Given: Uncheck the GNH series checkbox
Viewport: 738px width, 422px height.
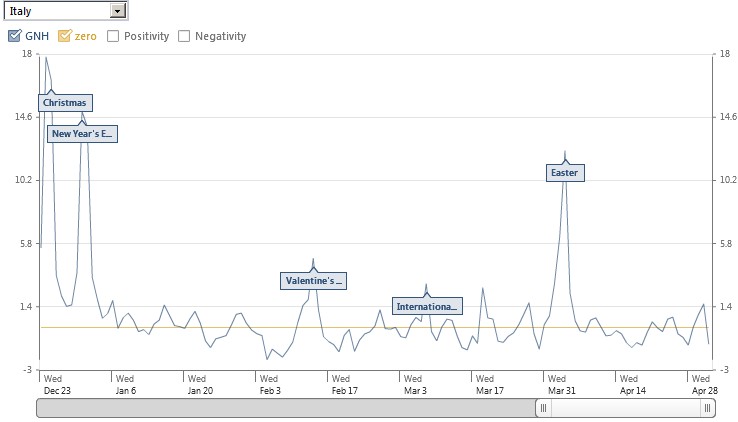Looking at the screenshot, I should click(x=15, y=36).
